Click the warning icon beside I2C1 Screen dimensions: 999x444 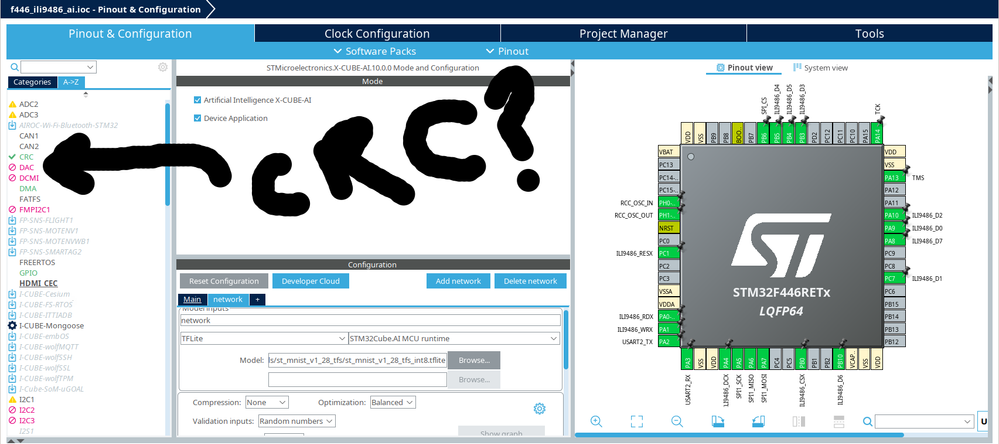click(x=12, y=399)
